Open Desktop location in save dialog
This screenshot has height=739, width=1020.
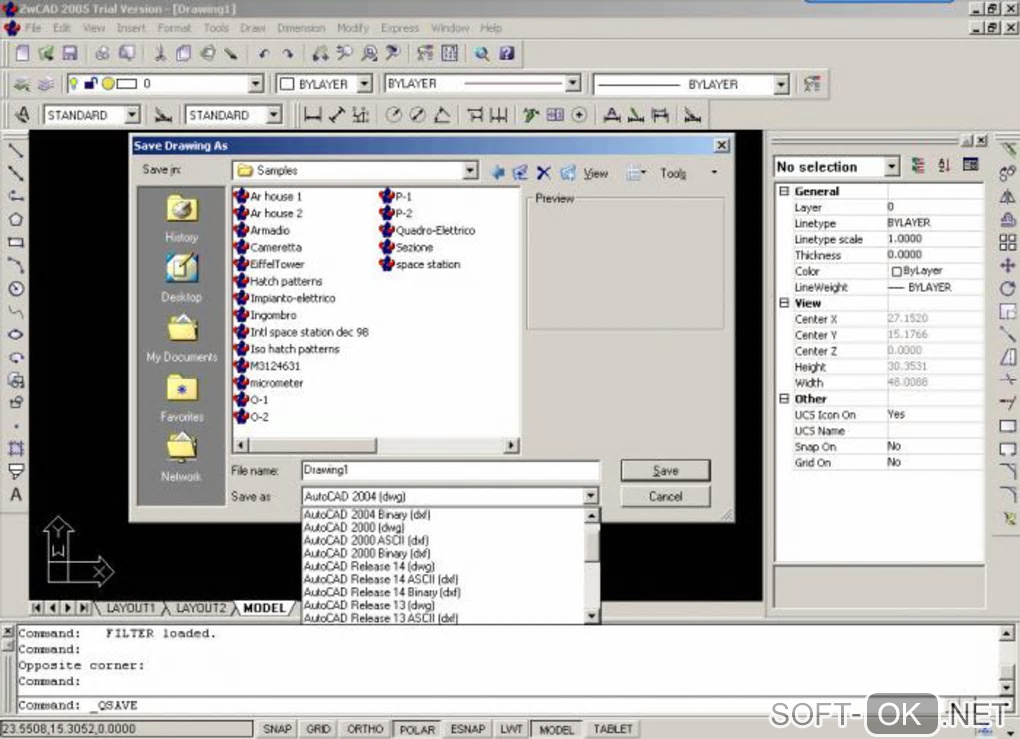(181, 278)
